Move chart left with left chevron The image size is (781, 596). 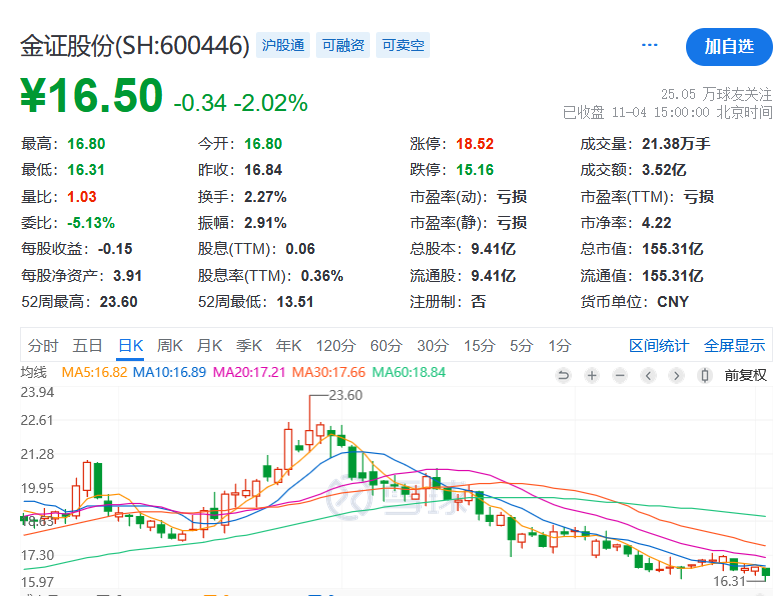pyautogui.click(x=648, y=375)
